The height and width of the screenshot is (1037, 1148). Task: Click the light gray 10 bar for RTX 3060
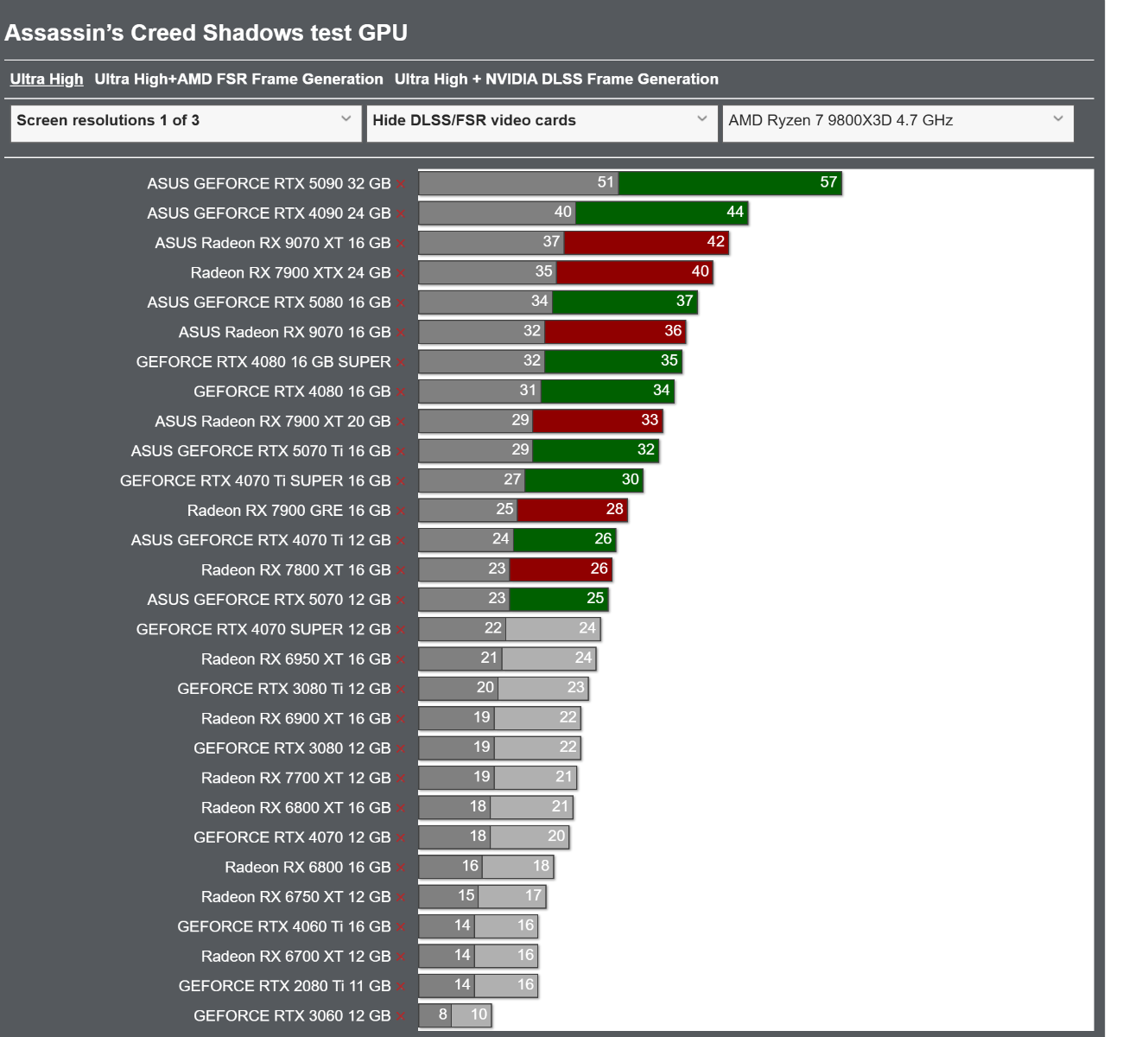tap(471, 1015)
